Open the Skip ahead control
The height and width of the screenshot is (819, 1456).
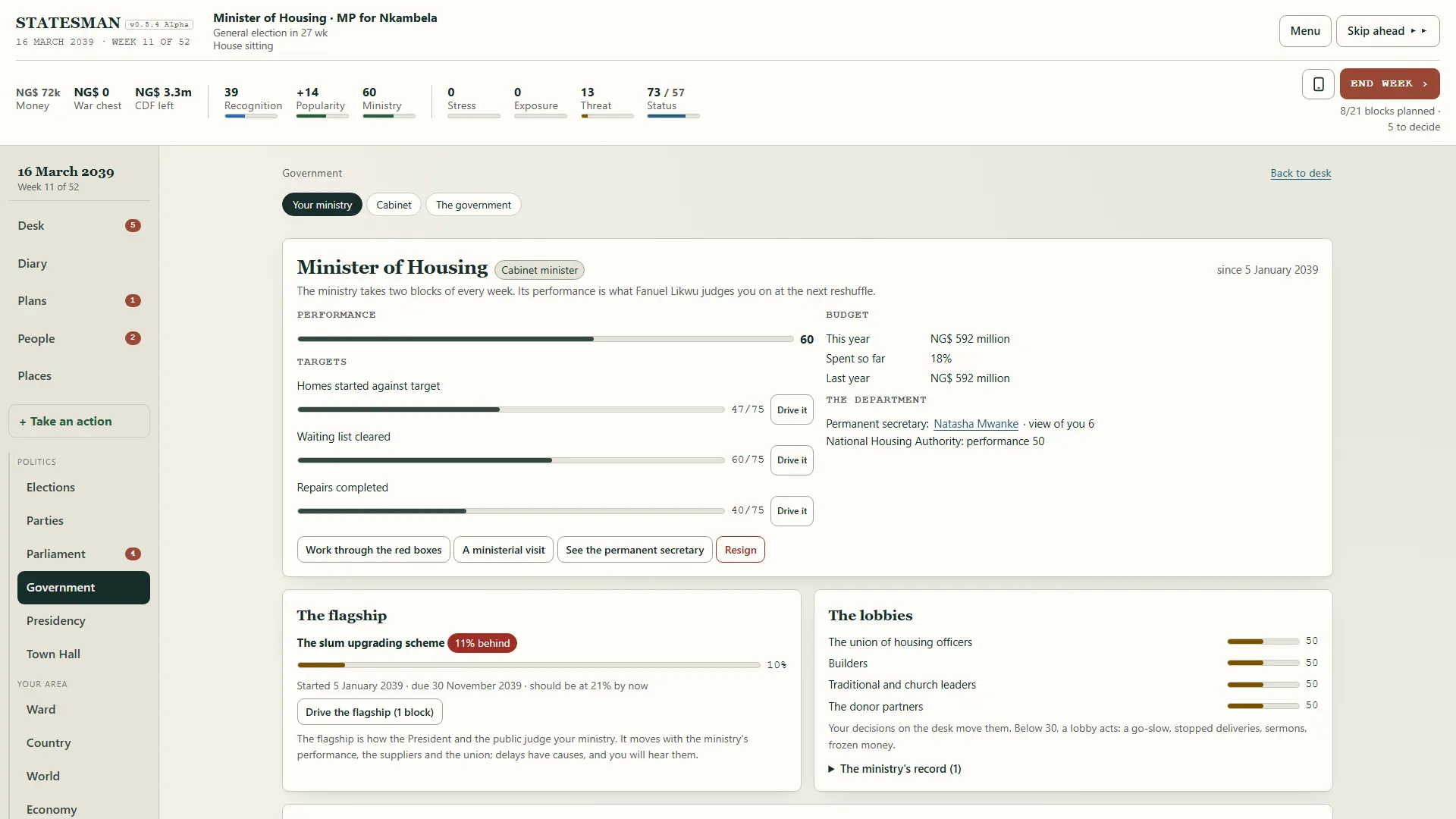pos(1387,31)
